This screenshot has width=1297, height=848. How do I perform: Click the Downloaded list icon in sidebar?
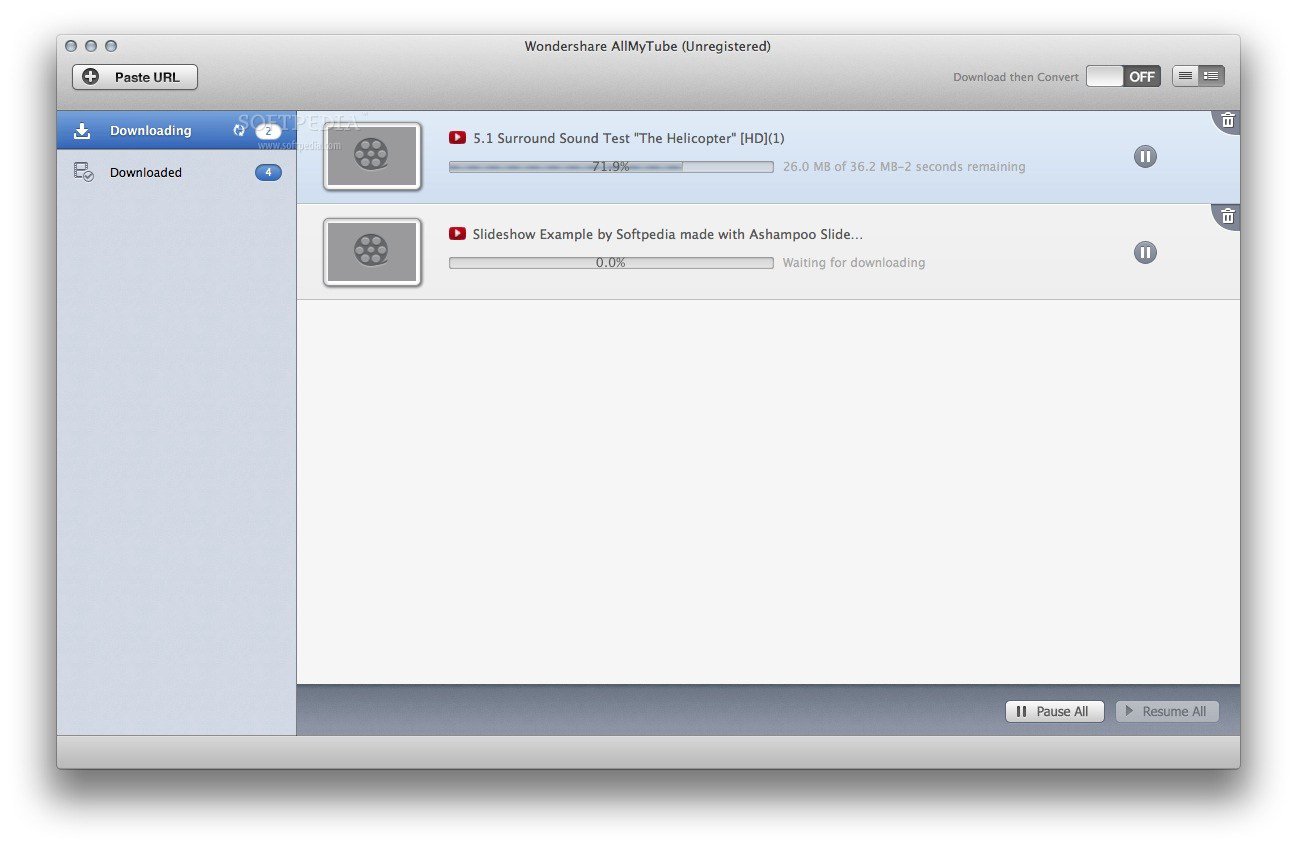[x=83, y=172]
